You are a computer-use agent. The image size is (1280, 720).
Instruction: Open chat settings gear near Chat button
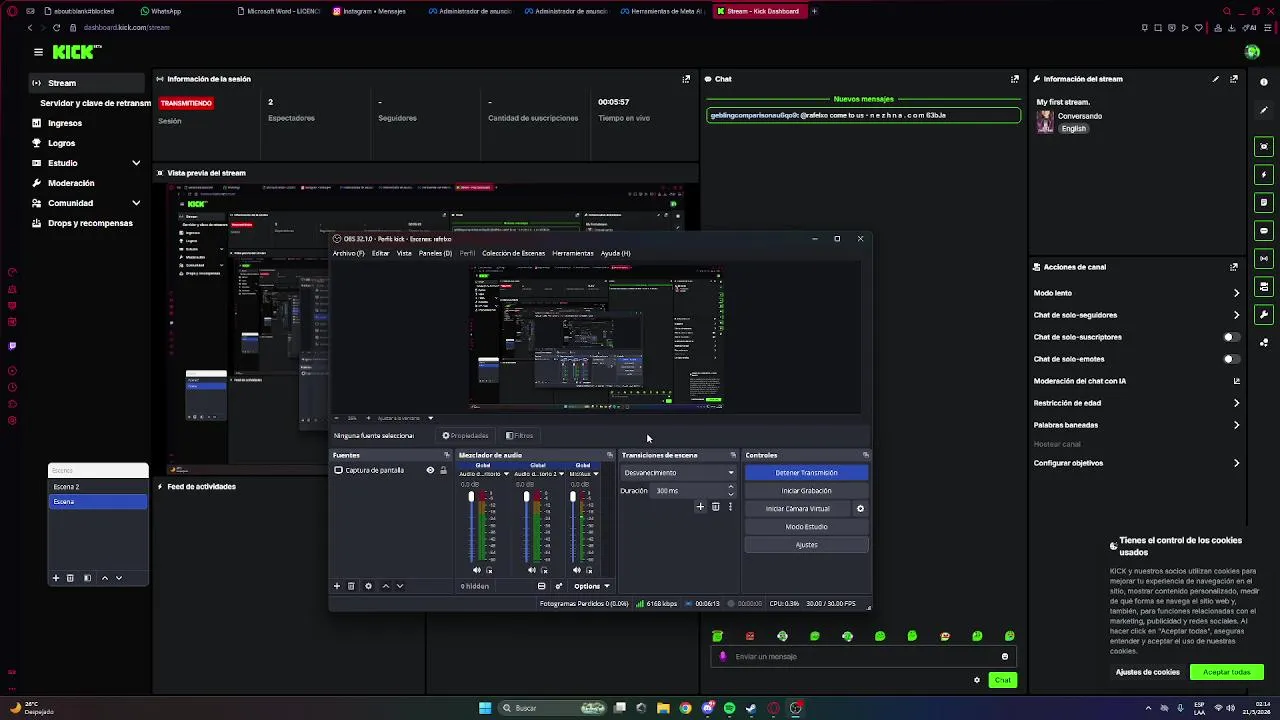[x=977, y=680]
